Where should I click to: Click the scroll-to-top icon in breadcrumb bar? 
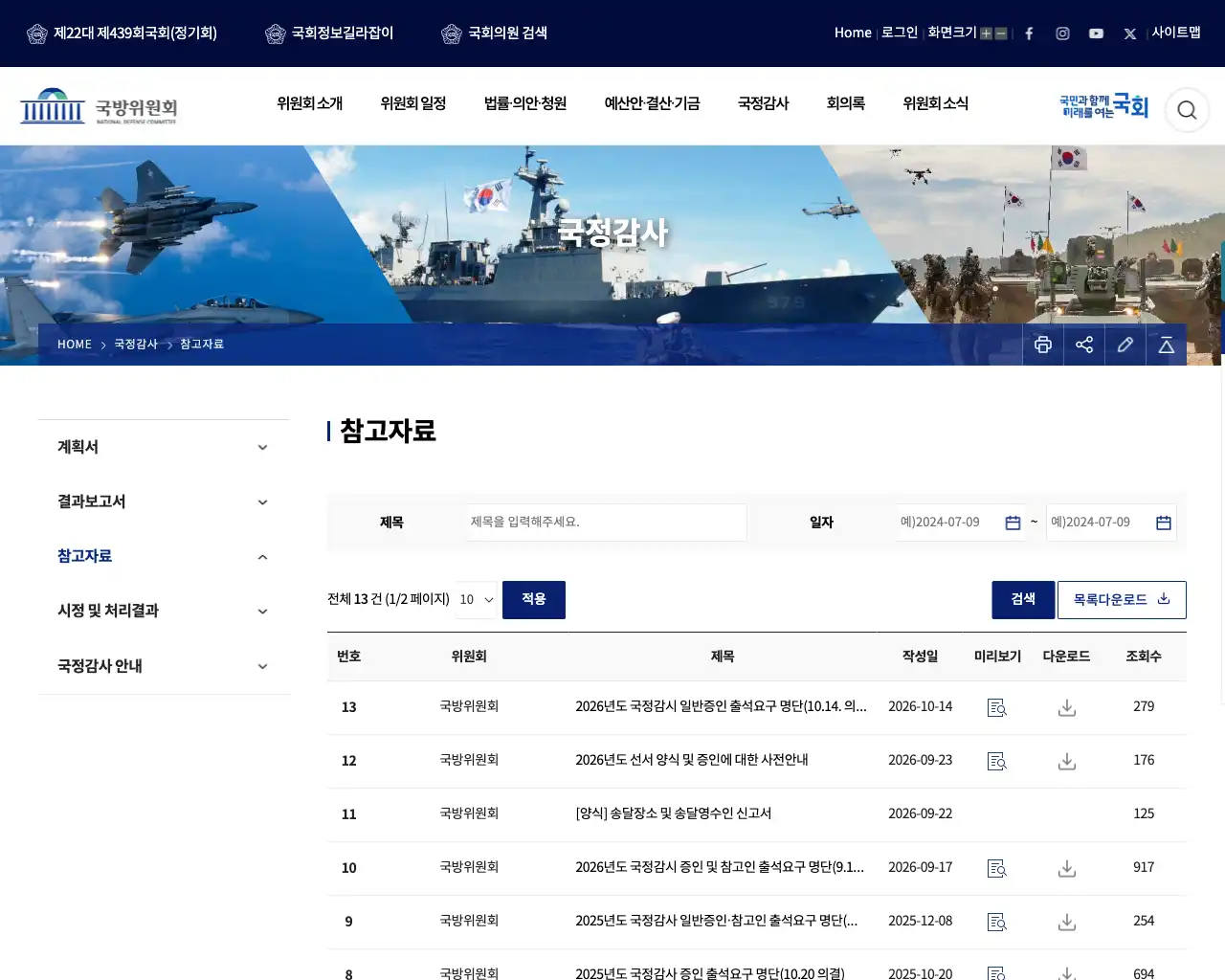coord(1167,345)
